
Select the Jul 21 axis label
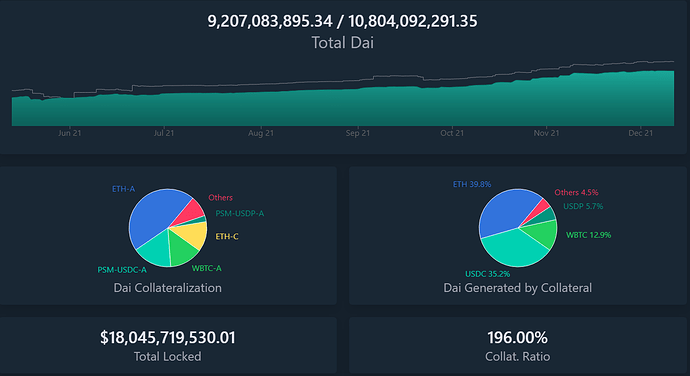pyautogui.click(x=164, y=133)
